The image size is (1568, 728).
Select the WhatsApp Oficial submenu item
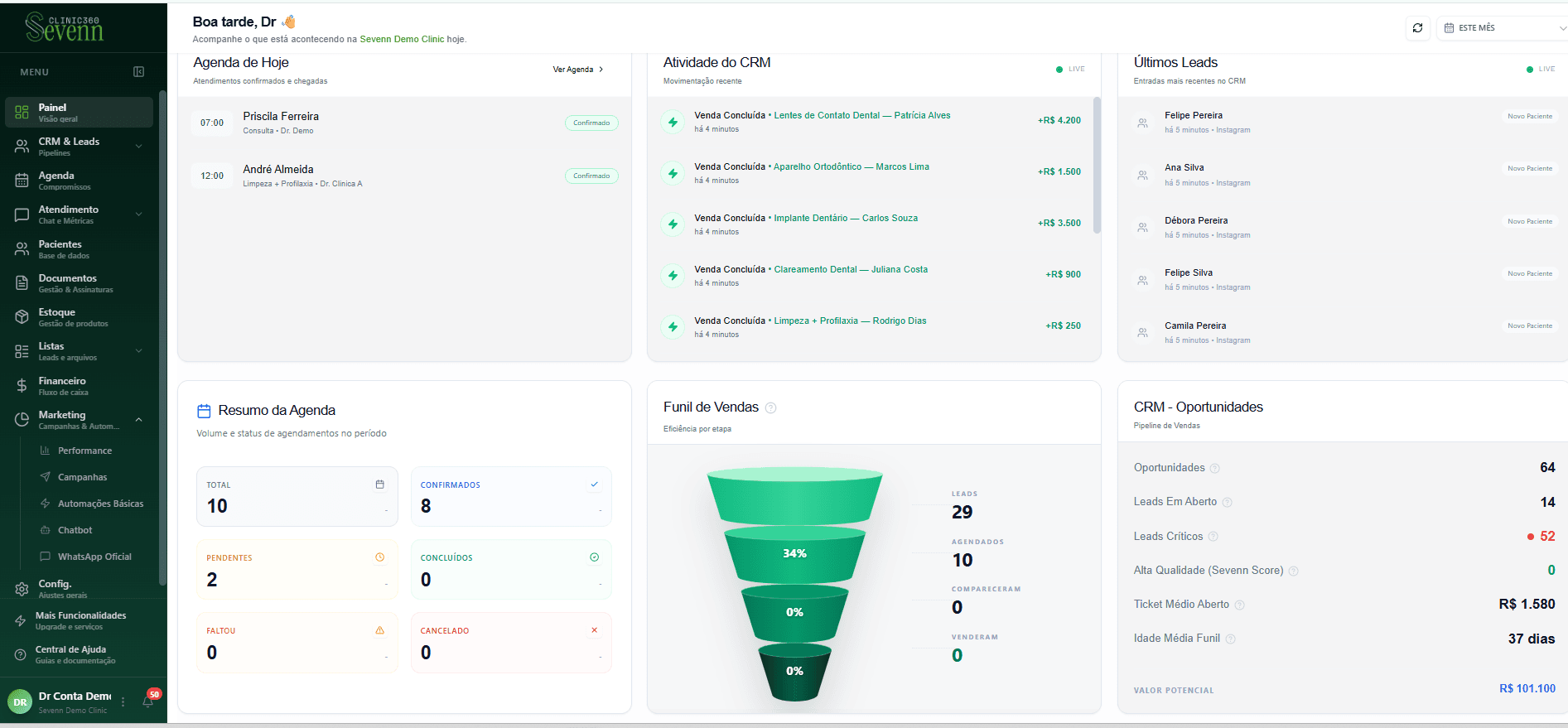94,557
